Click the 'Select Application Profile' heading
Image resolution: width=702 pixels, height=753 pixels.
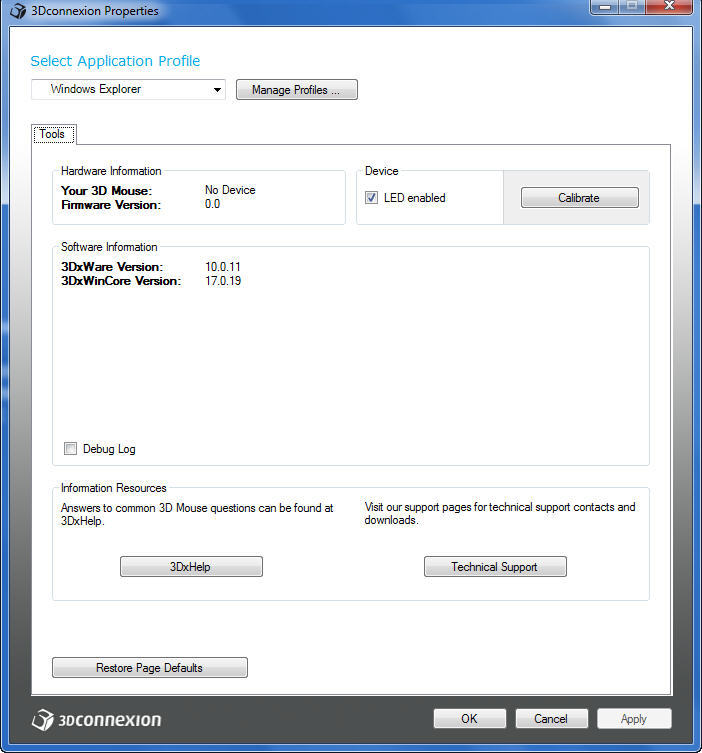[x=115, y=61]
